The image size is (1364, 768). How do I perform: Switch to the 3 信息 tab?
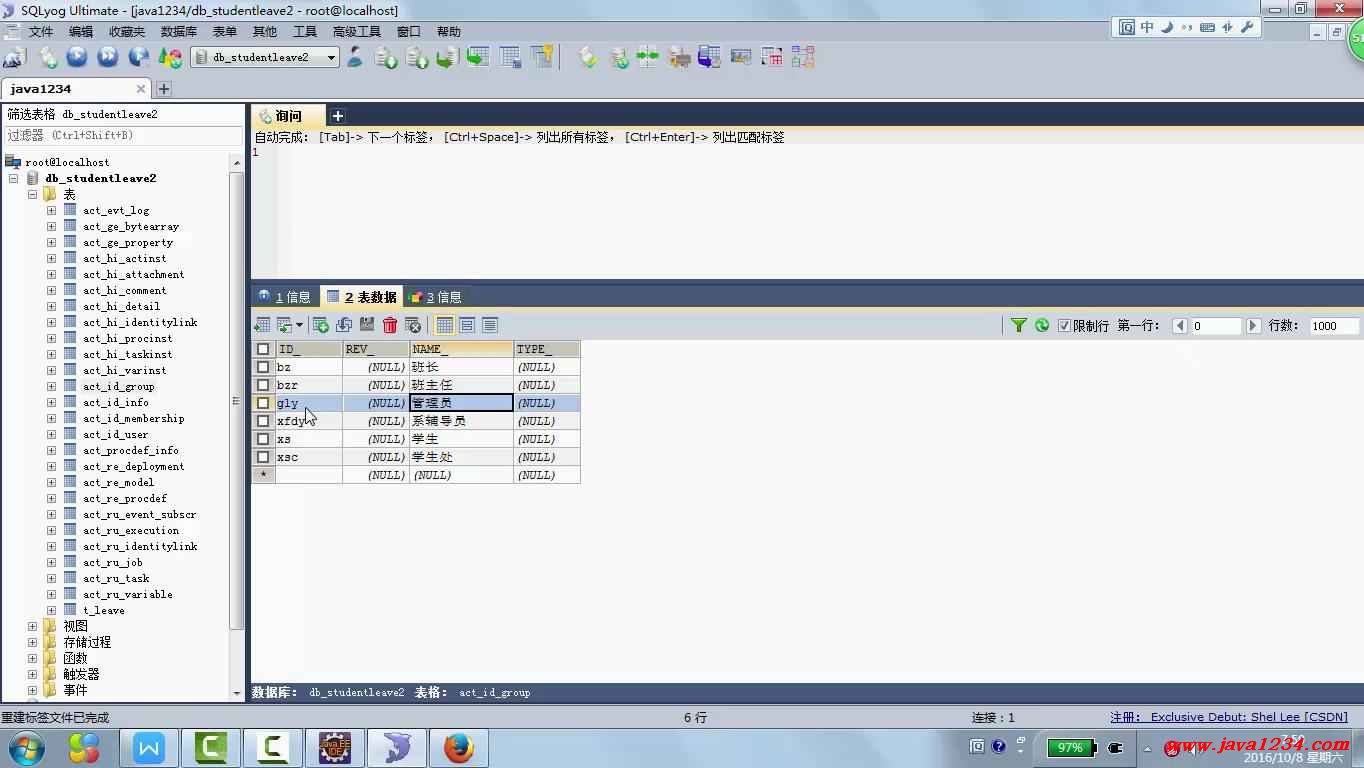[436, 297]
